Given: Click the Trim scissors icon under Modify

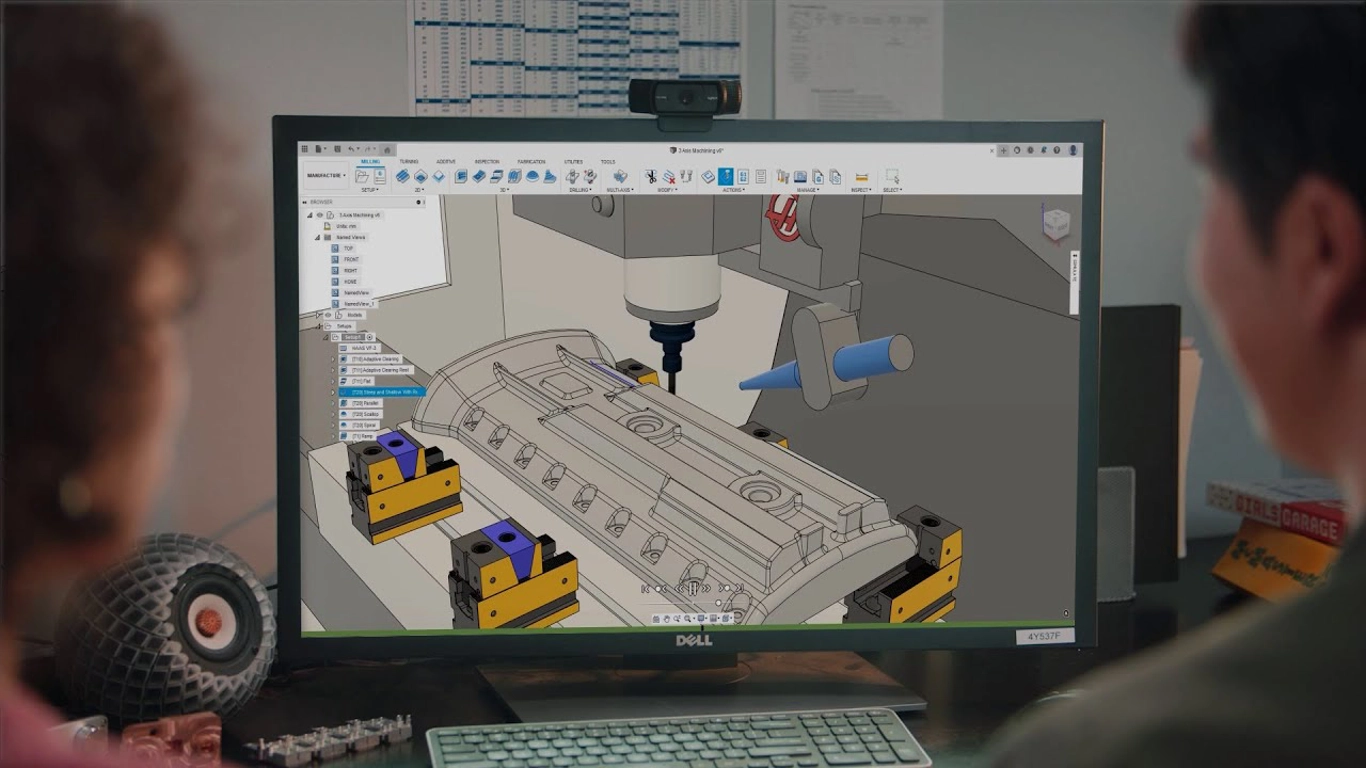Looking at the screenshot, I should (x=651, y=176).
